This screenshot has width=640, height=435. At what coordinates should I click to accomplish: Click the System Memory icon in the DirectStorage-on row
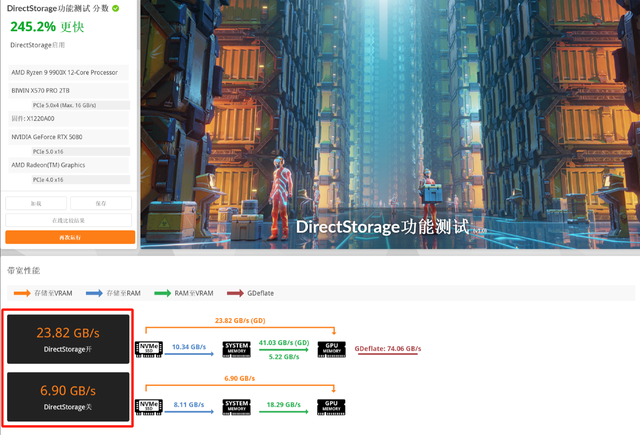point(237,349)
